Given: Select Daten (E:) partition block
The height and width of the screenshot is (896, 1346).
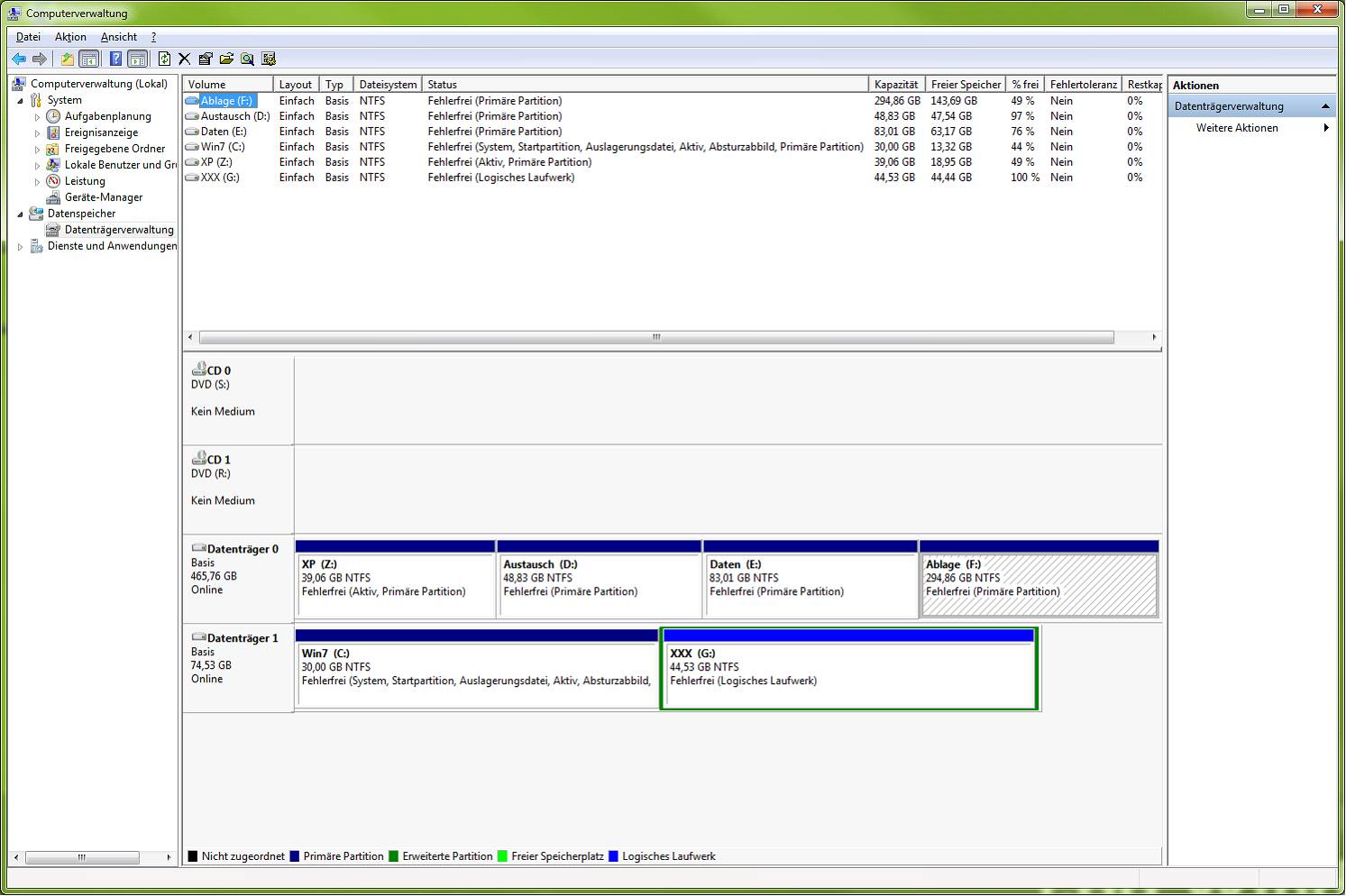Looking at the screenshot, I should 810,579.
